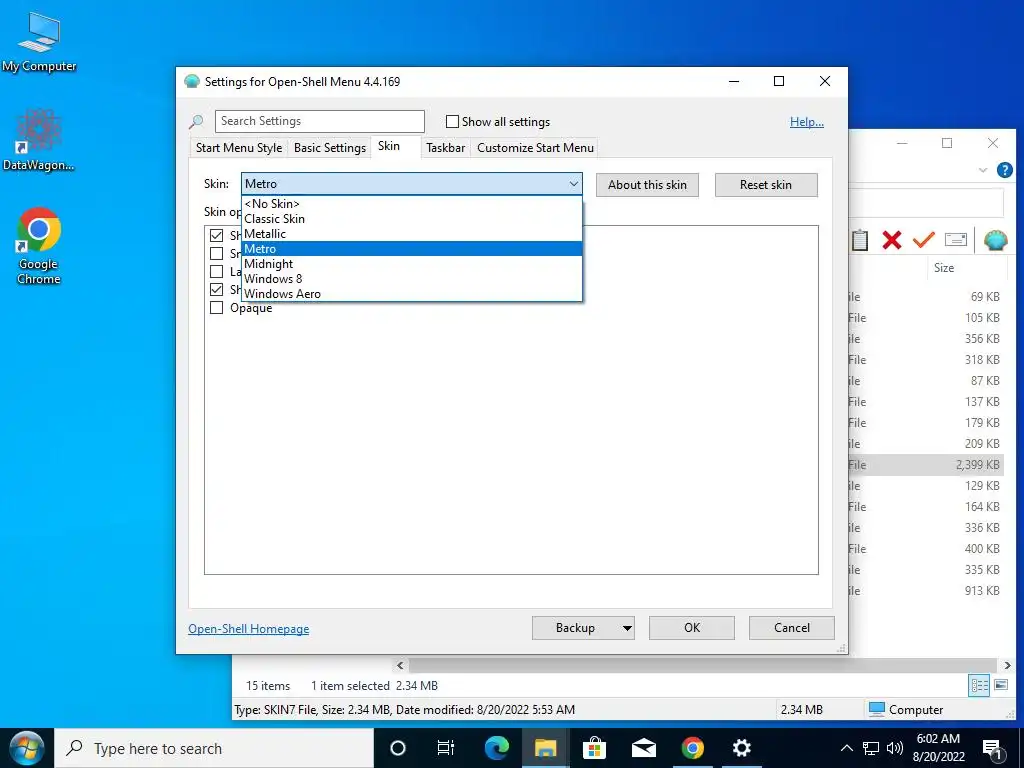Expand the Explorer ribbon chevron

[983, 170]
